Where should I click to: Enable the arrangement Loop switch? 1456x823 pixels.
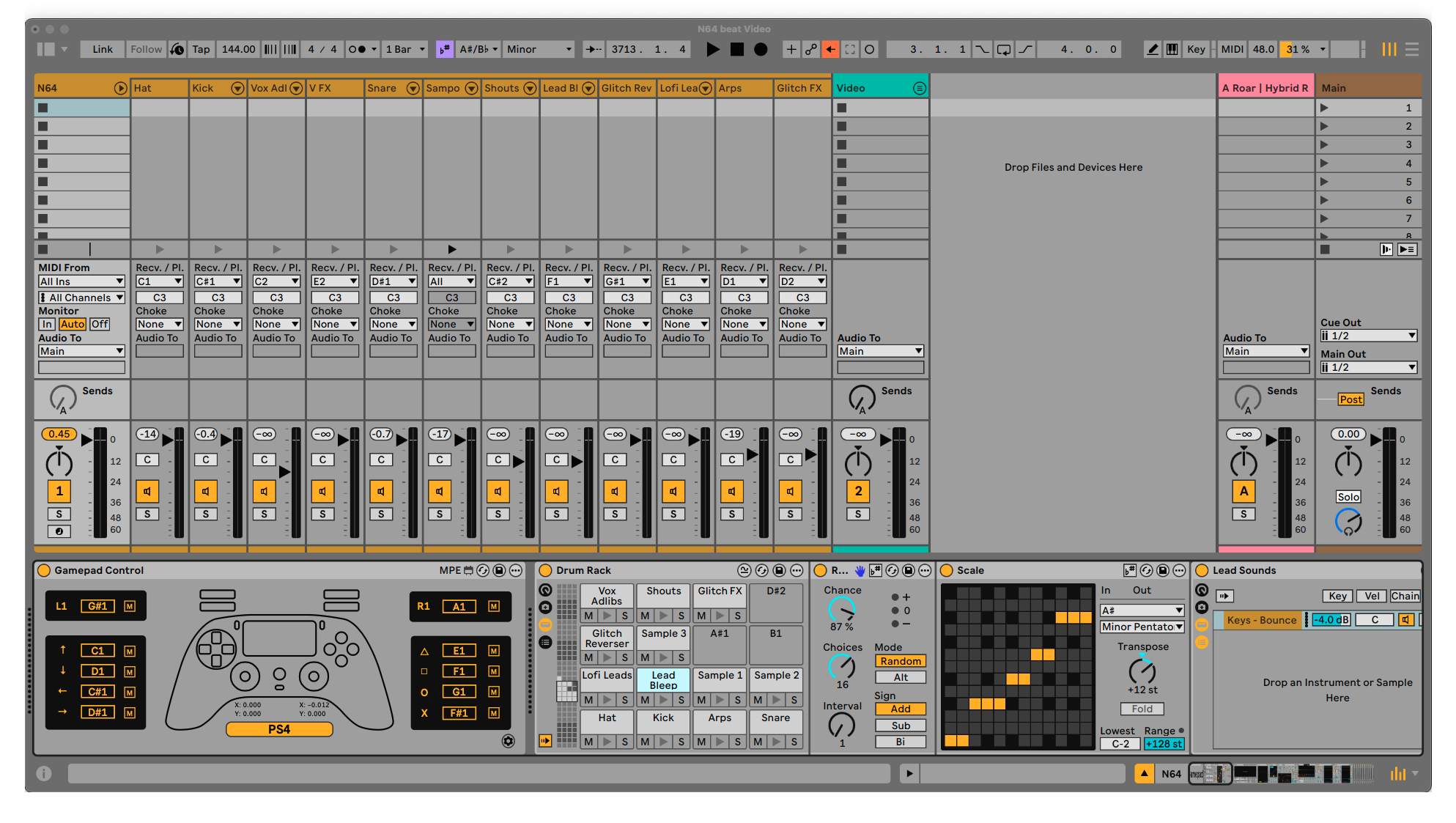coord(1004,49)
